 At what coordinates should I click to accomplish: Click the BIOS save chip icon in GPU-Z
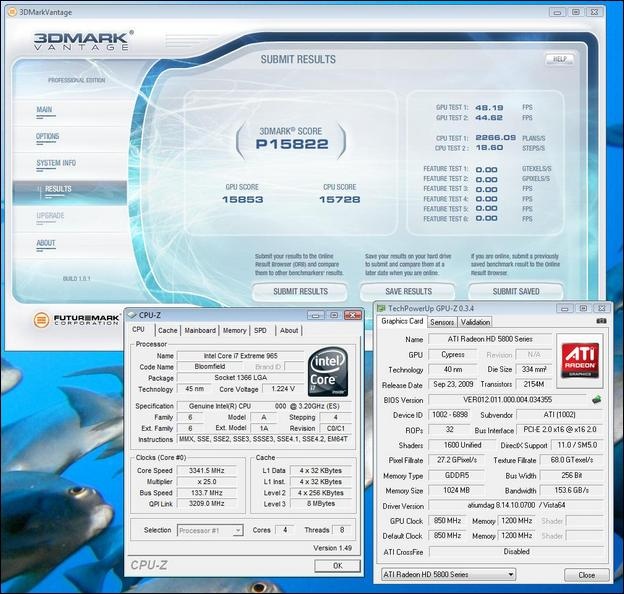(596, 399)
